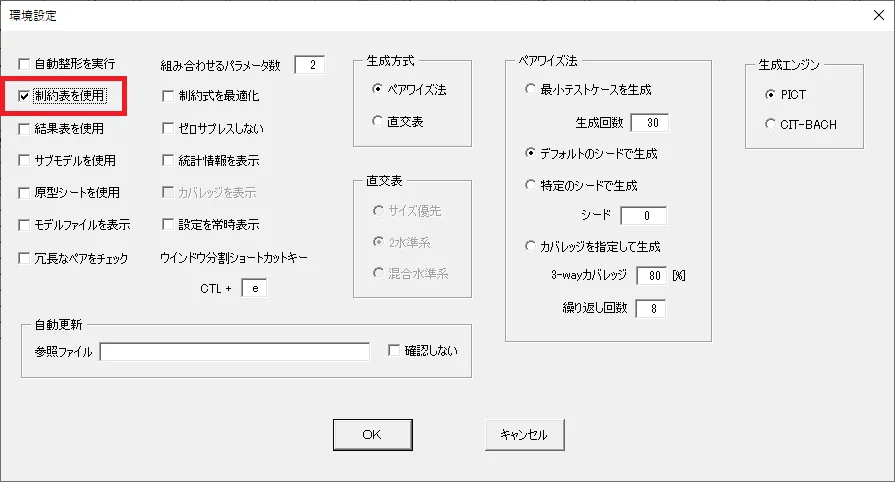The height and width of the screenshot is (482, 895).
Task: Click the キャンセル button
Action: 523,435
